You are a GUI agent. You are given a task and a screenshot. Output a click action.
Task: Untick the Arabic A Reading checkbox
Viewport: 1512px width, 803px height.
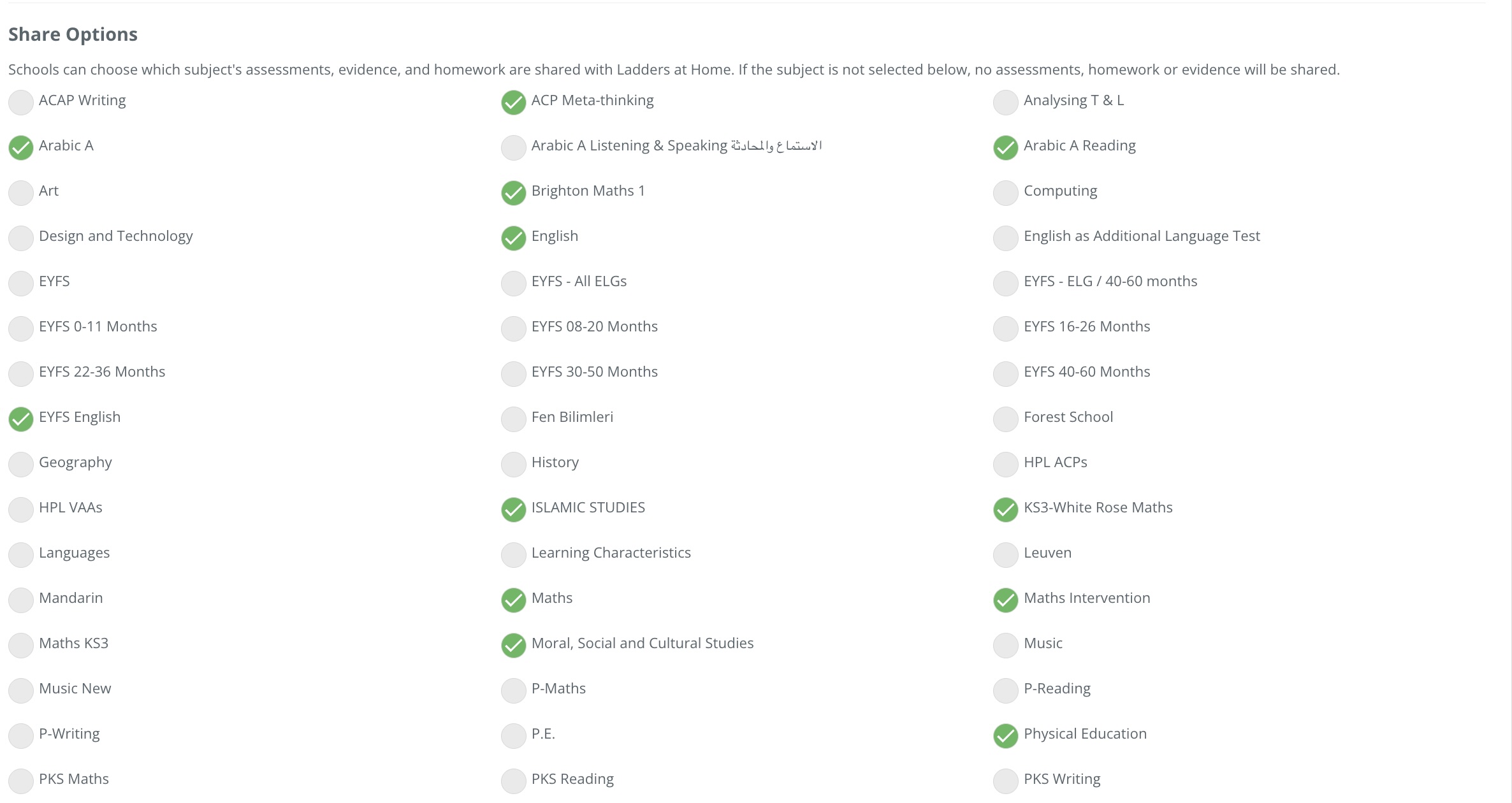click(x=1005, y=148)
